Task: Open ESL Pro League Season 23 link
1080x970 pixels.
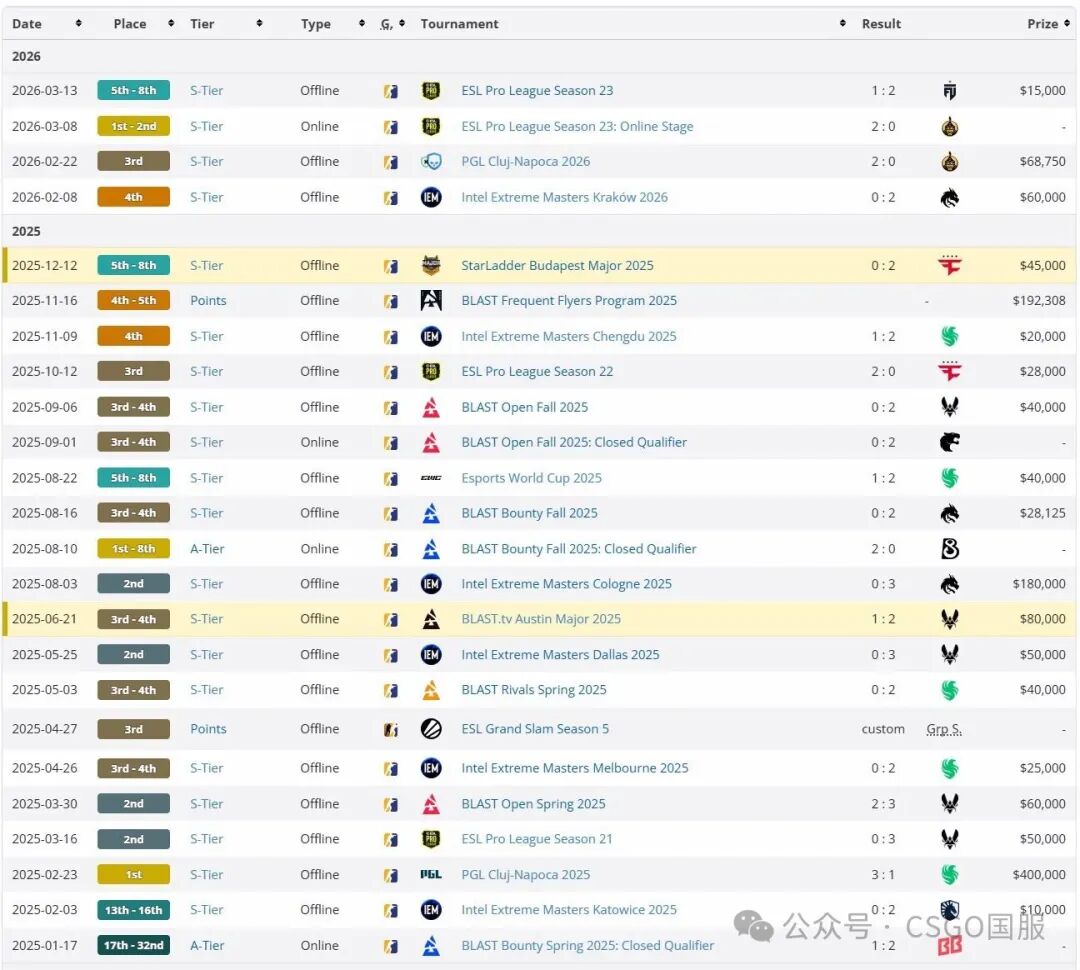Action: tap(537, 91)
